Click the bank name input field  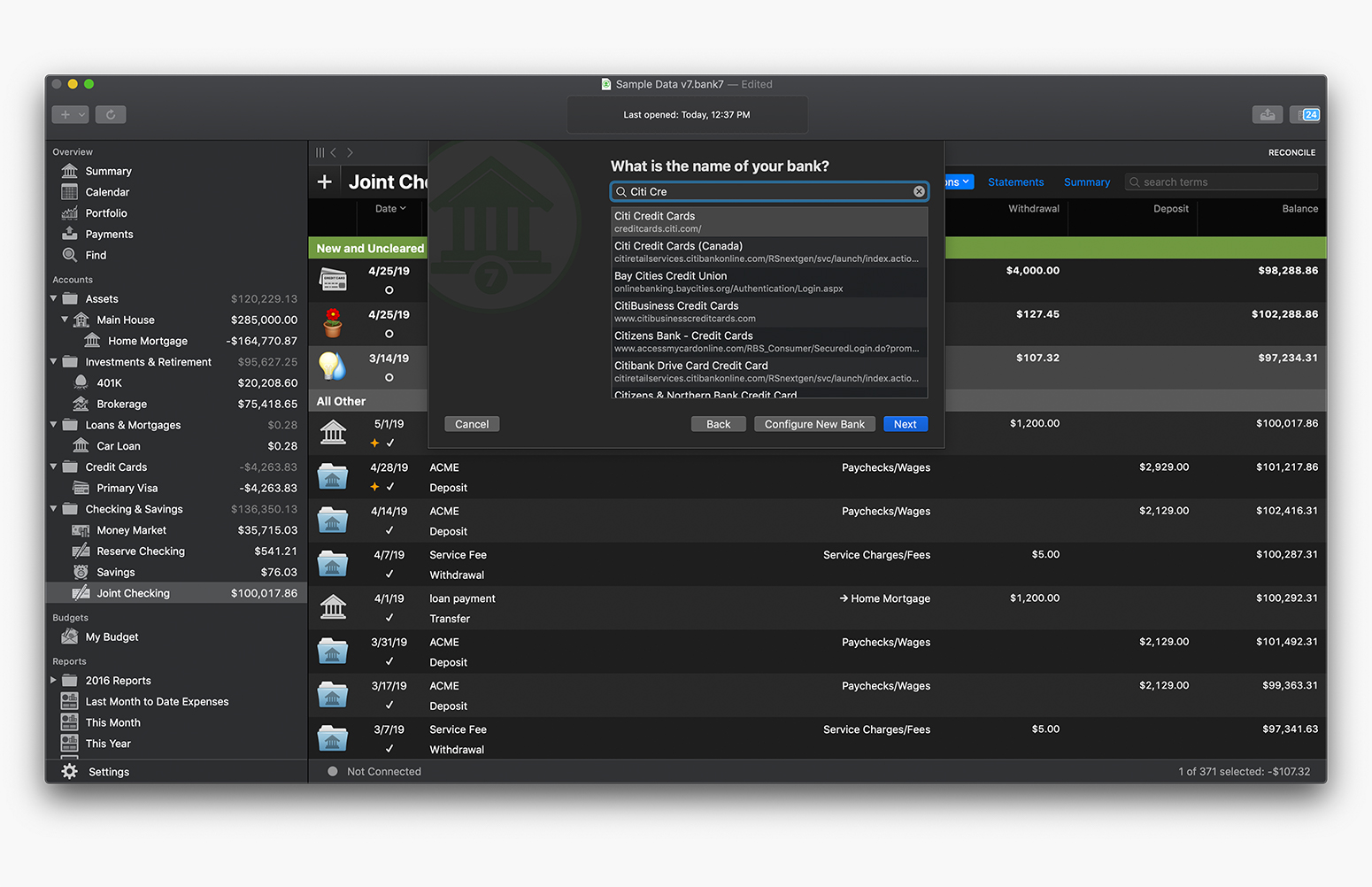[769, 191]
